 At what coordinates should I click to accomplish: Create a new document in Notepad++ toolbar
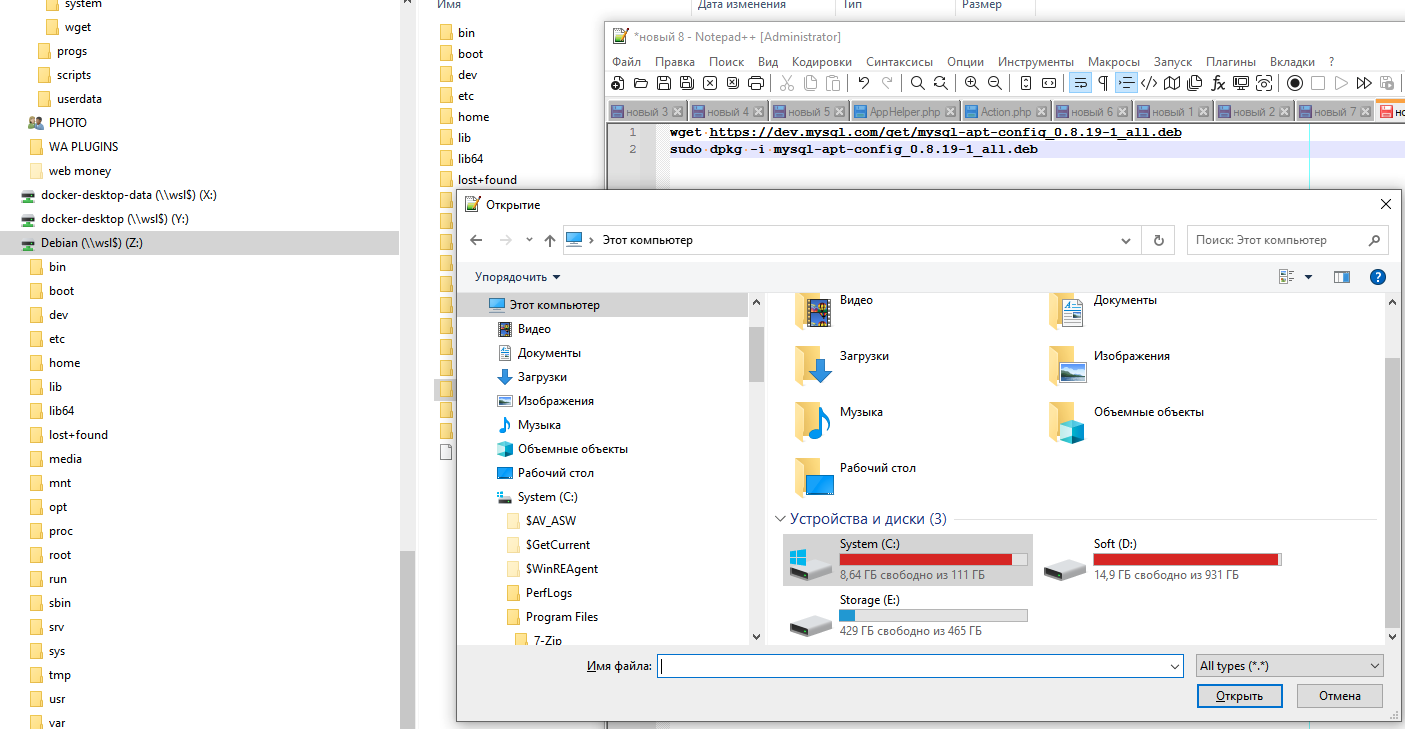coord(618,83)
